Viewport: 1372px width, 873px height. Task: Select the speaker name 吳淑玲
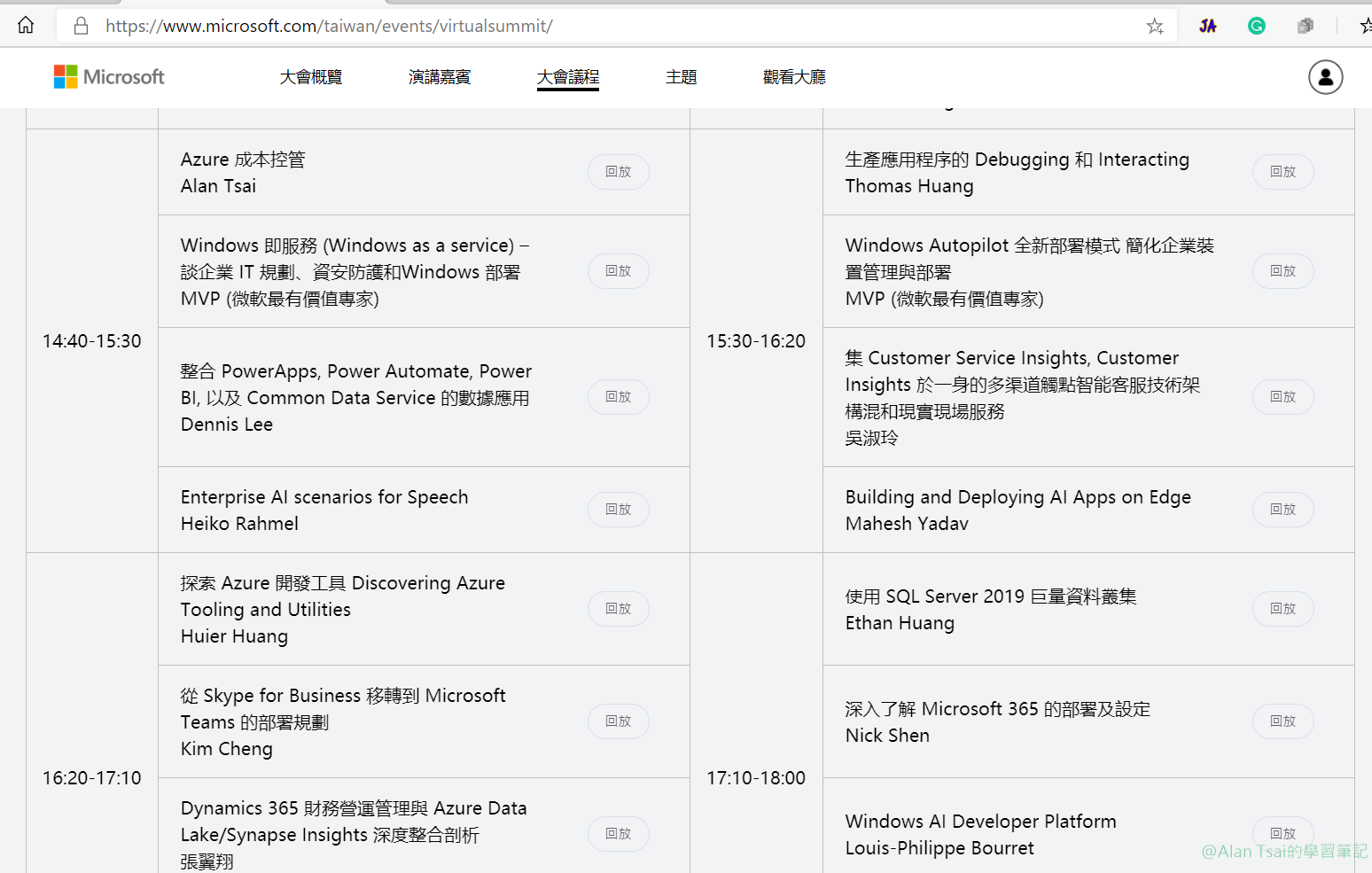[872, 438]
